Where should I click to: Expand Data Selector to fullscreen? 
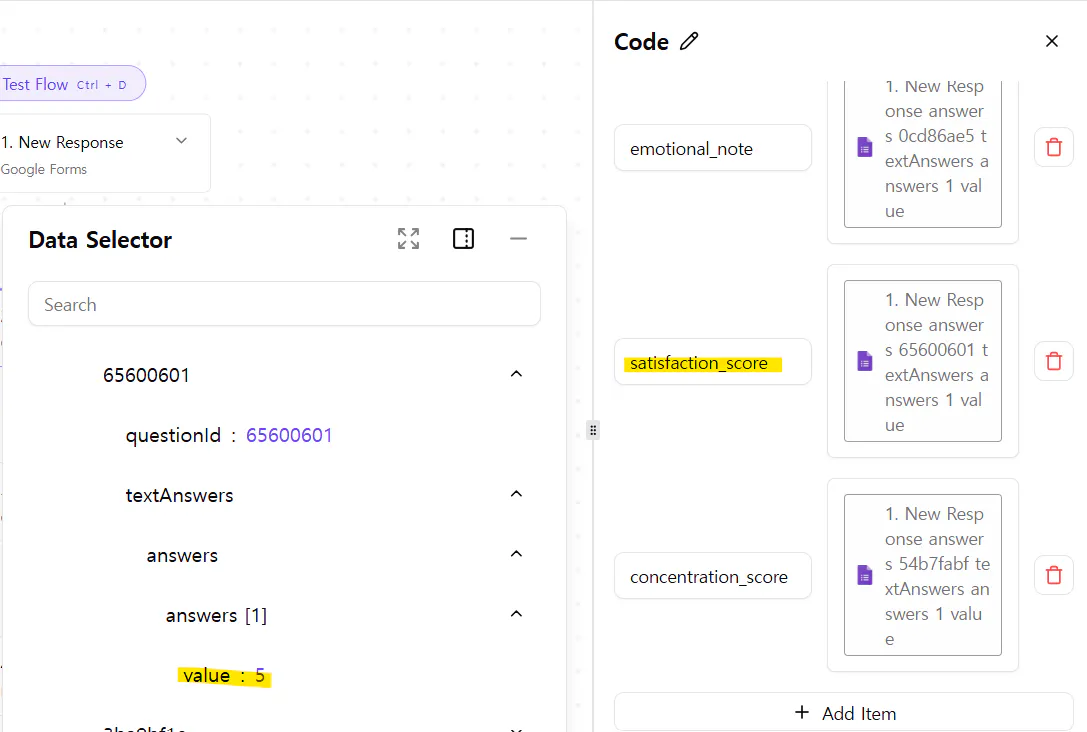click(408, 239)
